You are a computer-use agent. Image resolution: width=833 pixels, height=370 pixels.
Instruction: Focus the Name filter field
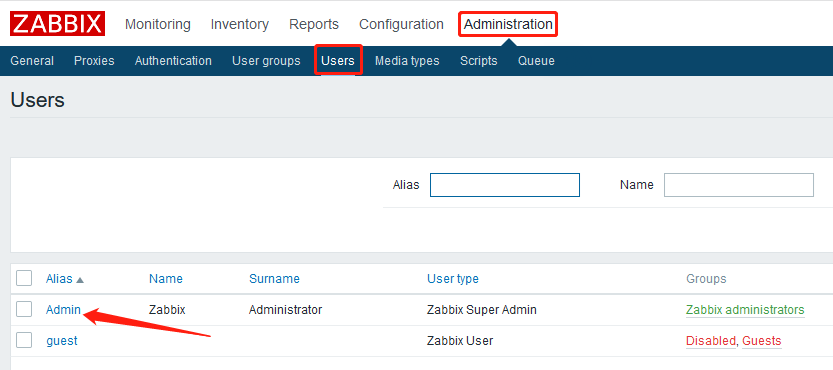coord(739,185)
